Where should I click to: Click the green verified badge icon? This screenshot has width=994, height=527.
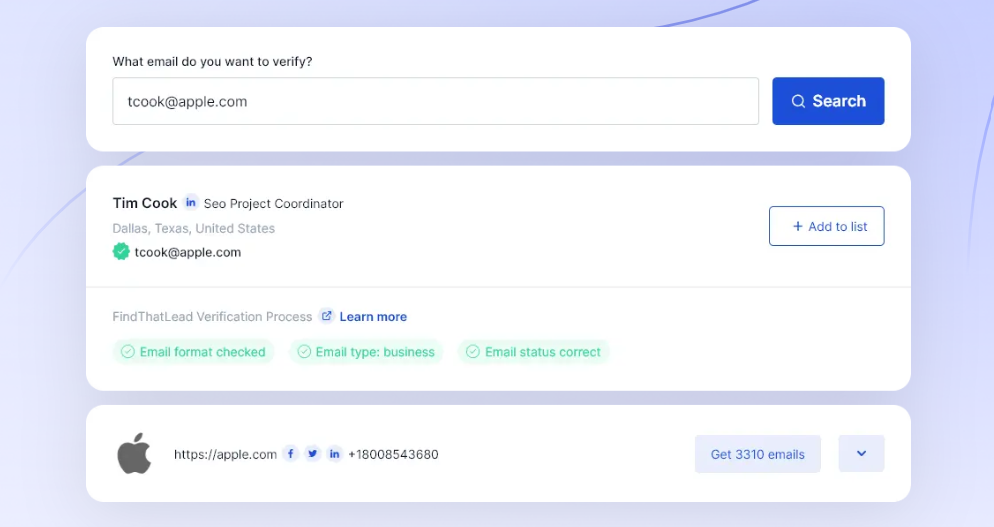[121, 252]
